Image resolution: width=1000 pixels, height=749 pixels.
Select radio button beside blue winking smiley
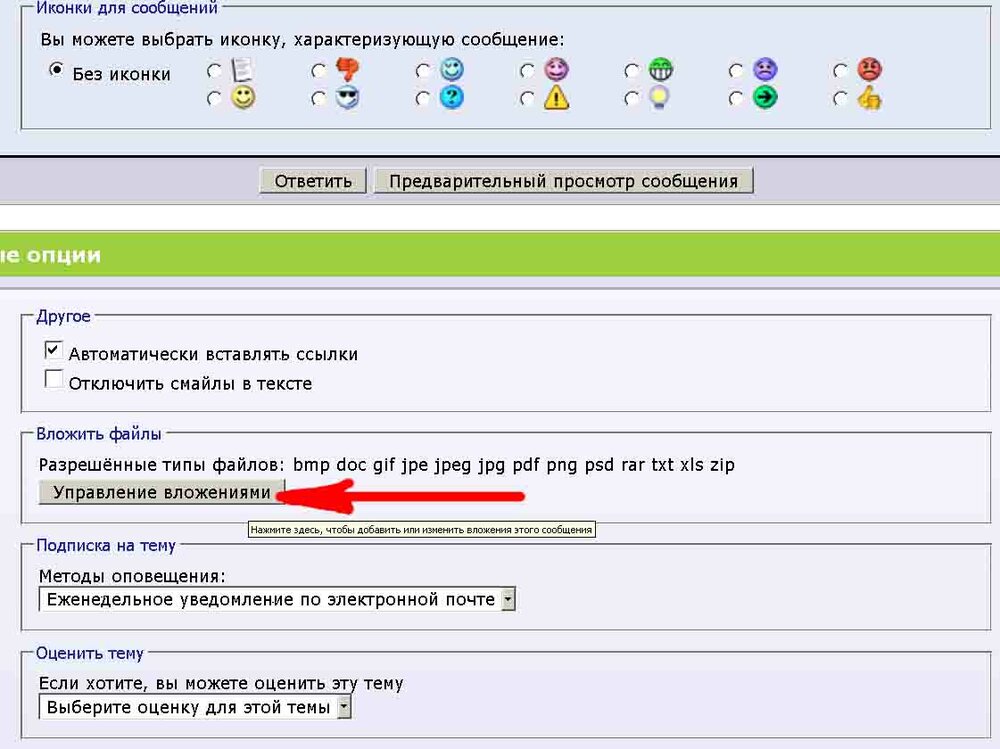pyautogui.click(x=422, y=71)
